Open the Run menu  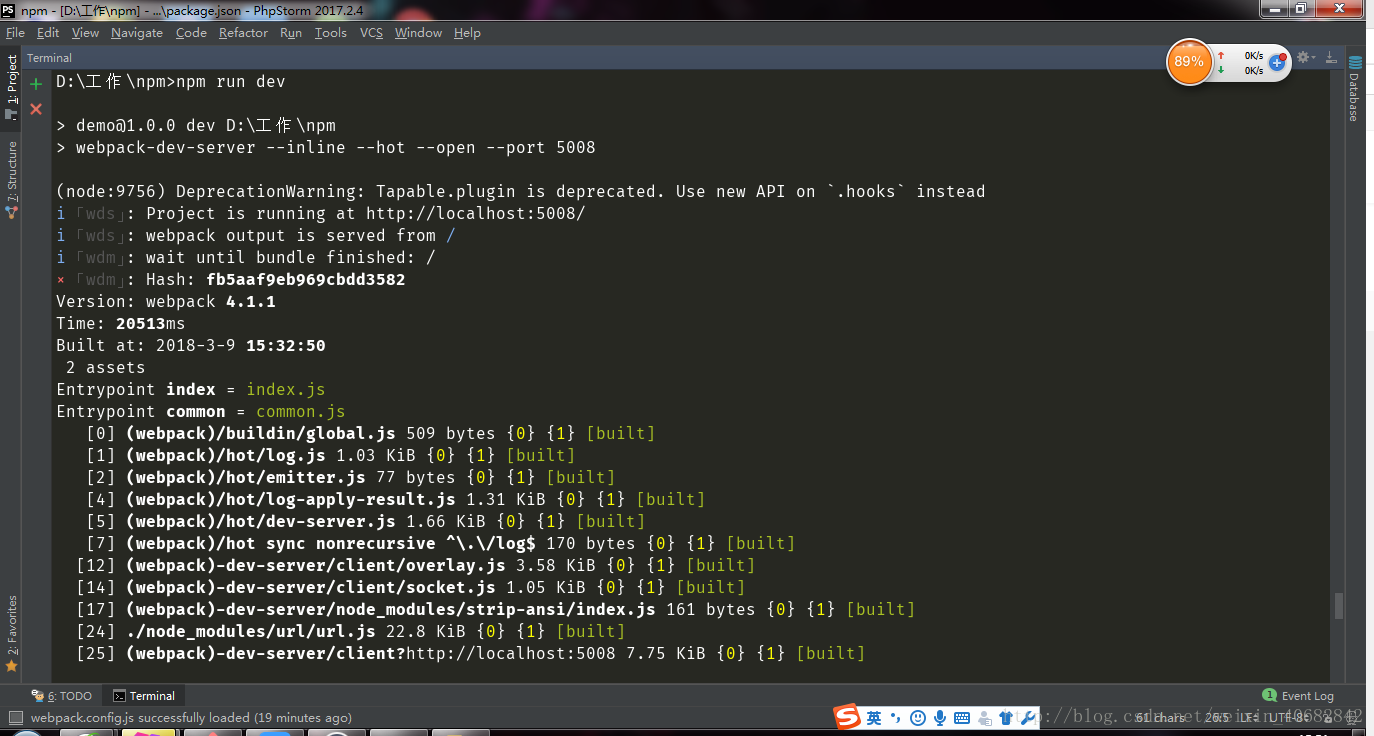coord(291,33)
